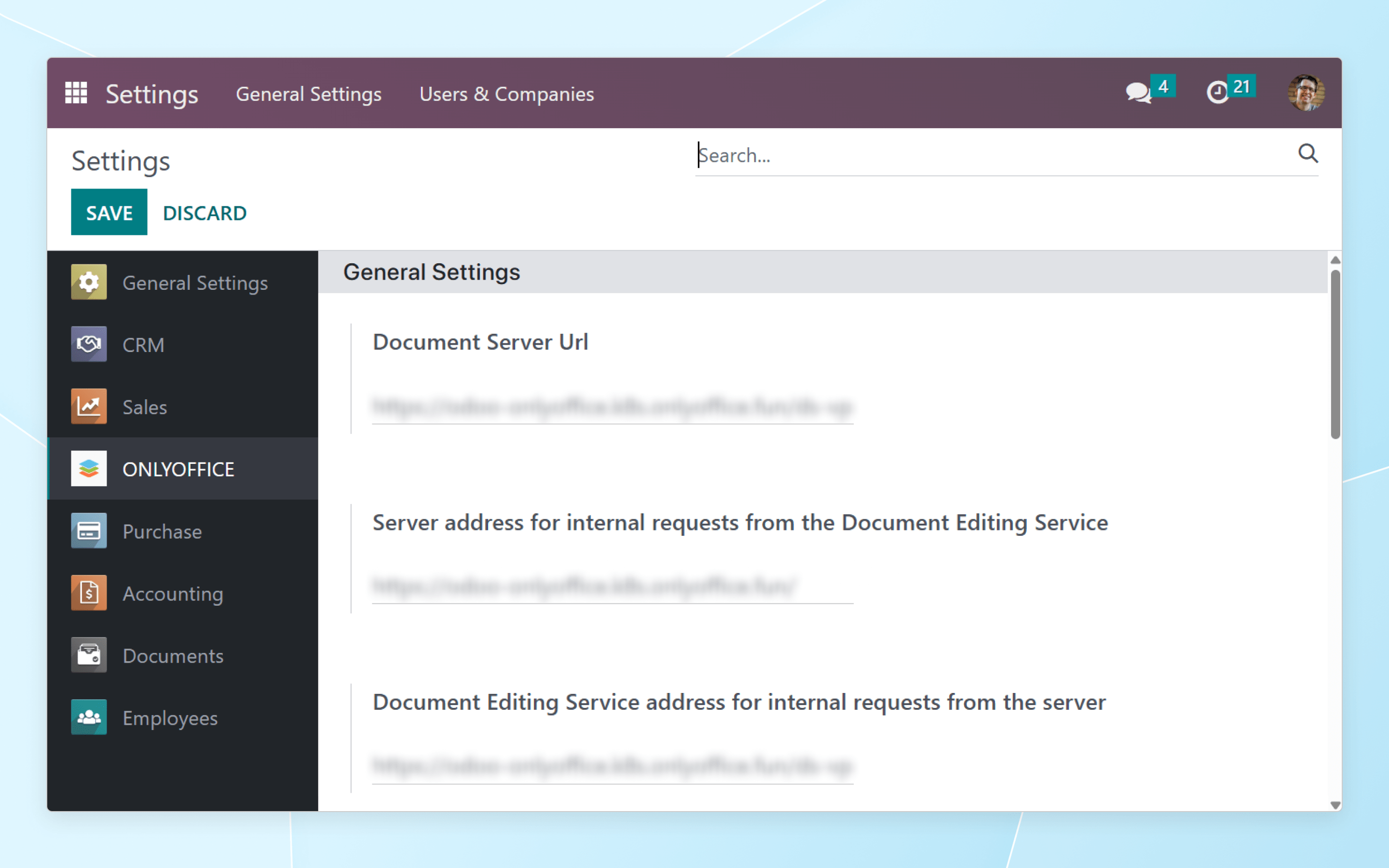The height and width of the screenshot is (868, 1389).
Task: Select the Accounting icon in sidebar
Action: tap(89, 593)
